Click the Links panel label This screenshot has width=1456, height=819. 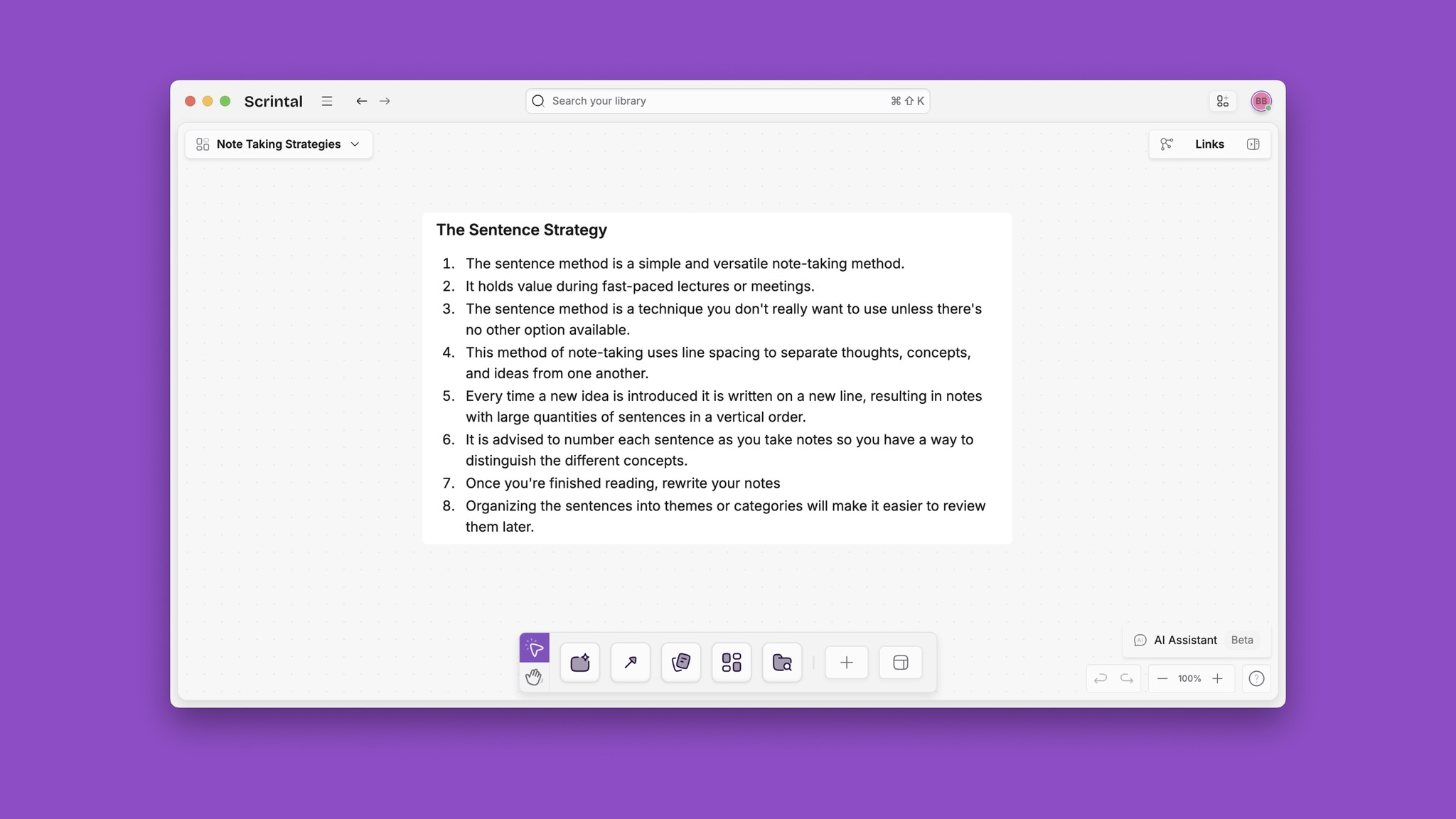tap(1209, 144)
